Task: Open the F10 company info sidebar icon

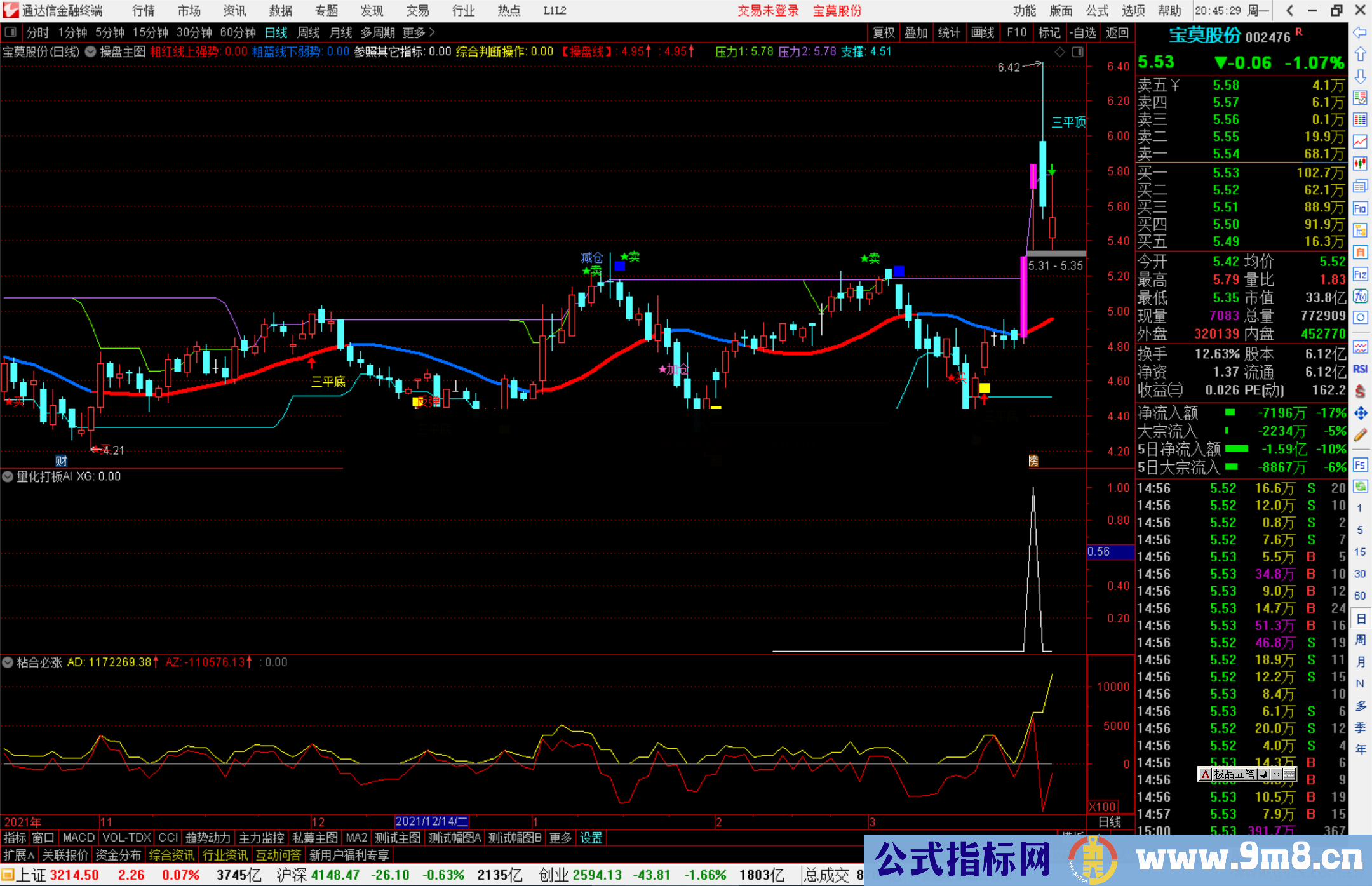Action: [1360, 208]
